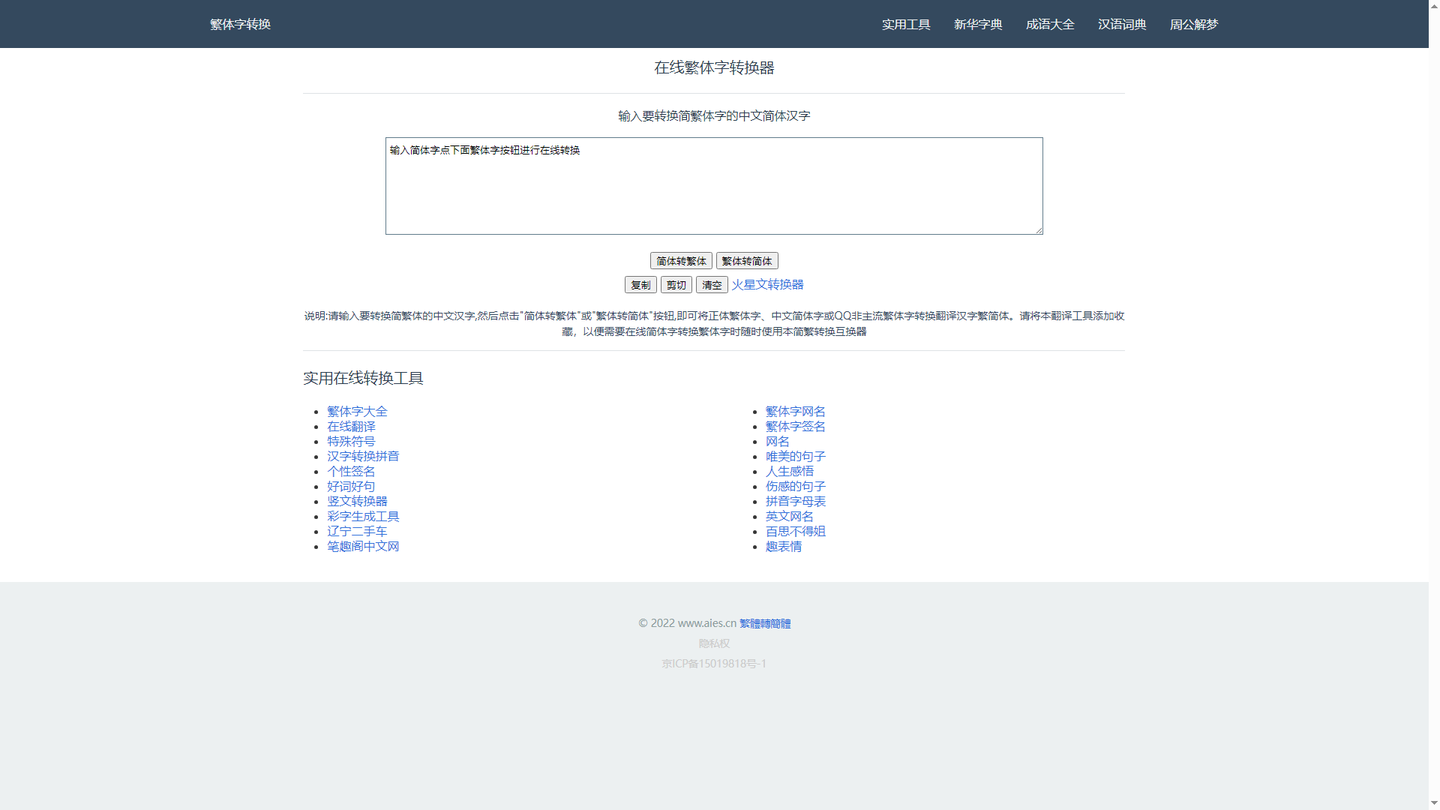
Task: Open the 特殊符号 link
Action: tap(351, 441)
